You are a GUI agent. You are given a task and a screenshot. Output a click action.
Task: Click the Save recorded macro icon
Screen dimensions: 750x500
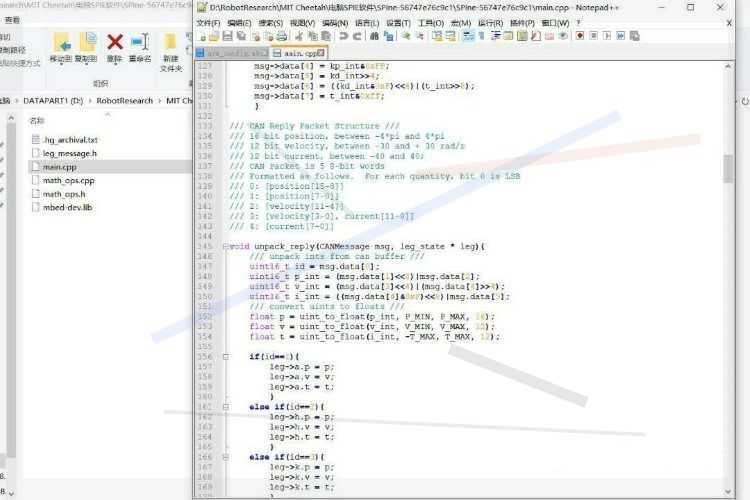point(635,36)
